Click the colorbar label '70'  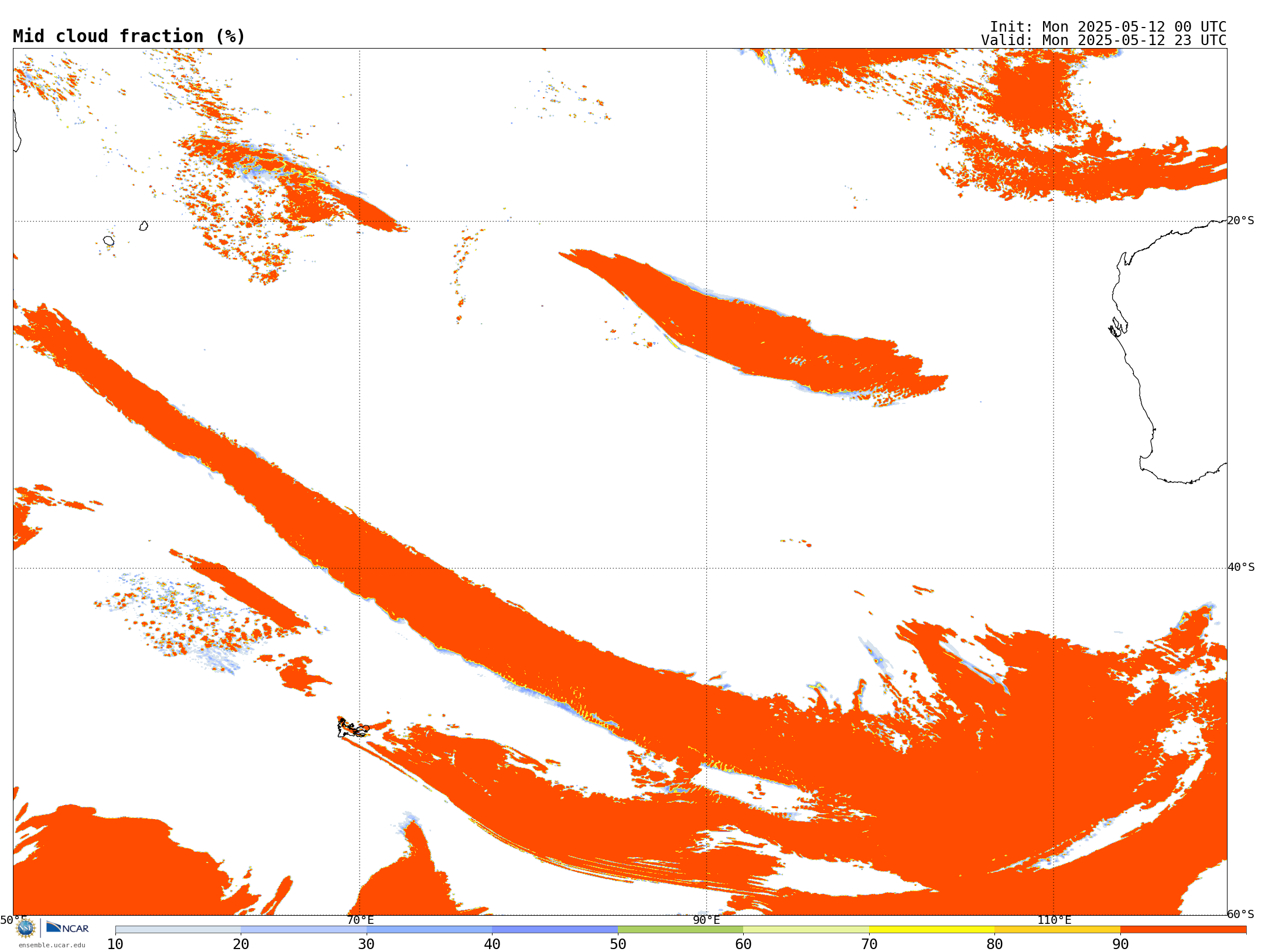pos(869,944)
